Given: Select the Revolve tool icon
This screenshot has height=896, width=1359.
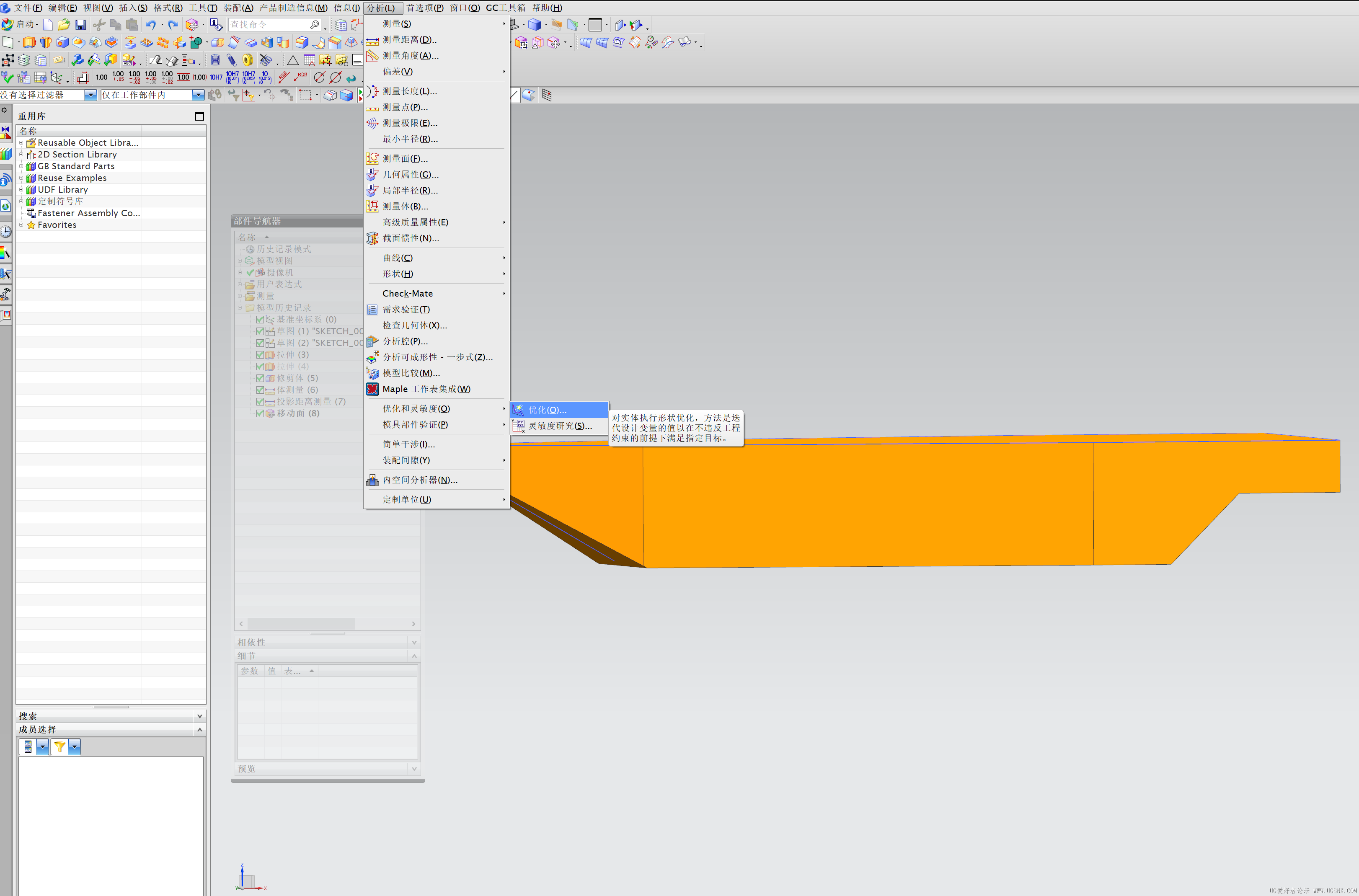Looking at the screenshot, I should coord(46,42).
